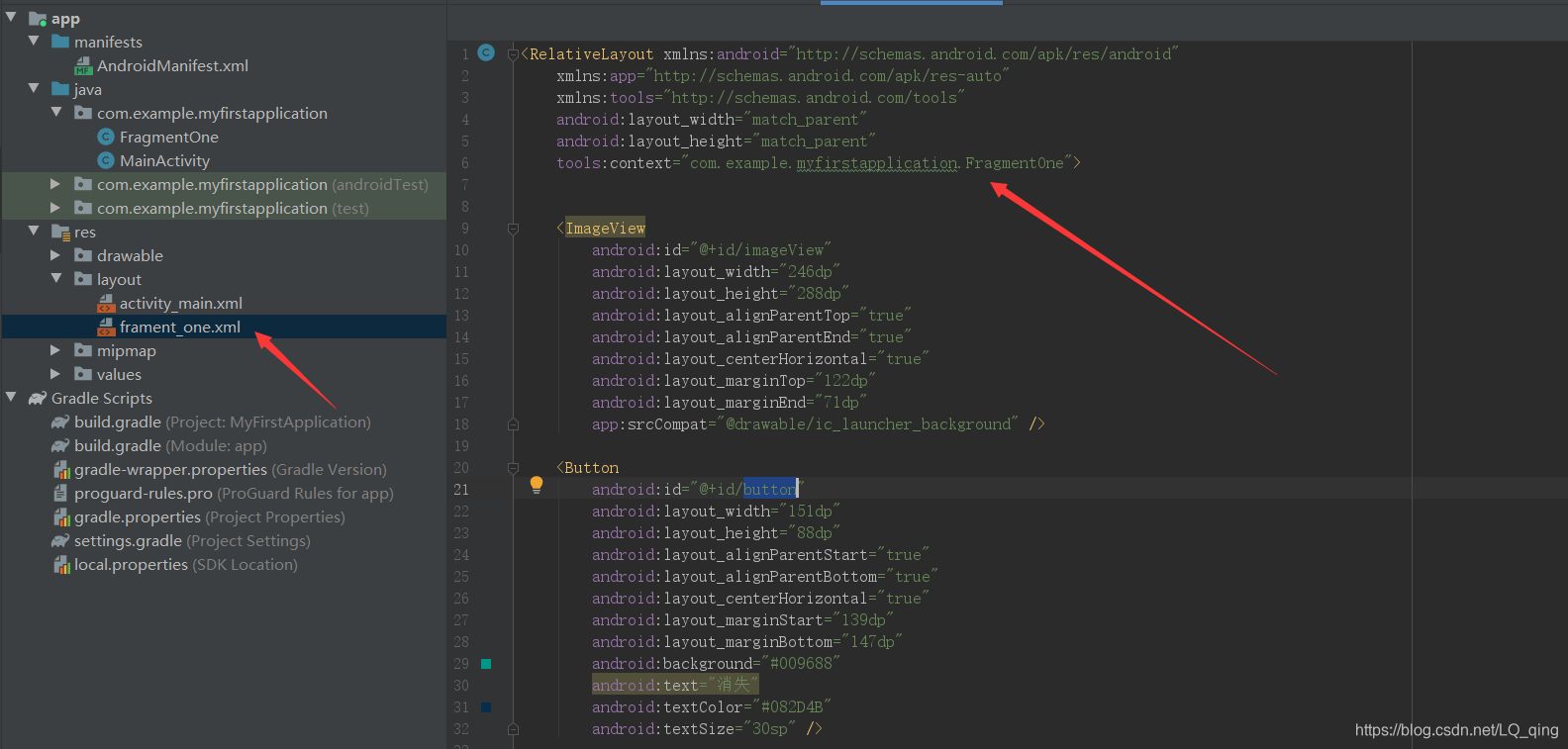Expand the (test) package arrow
The image size is (1568, 749).
[x=55, y=208]
